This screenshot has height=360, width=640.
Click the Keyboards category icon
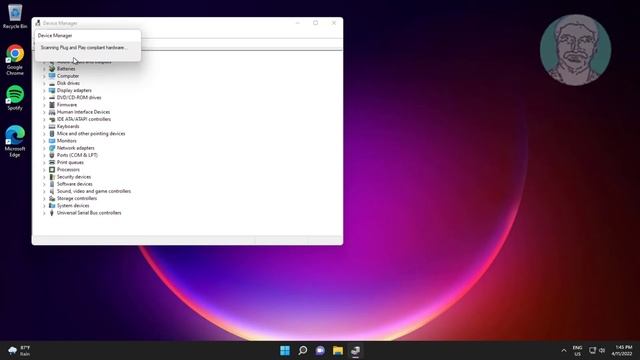coord(52,127)
